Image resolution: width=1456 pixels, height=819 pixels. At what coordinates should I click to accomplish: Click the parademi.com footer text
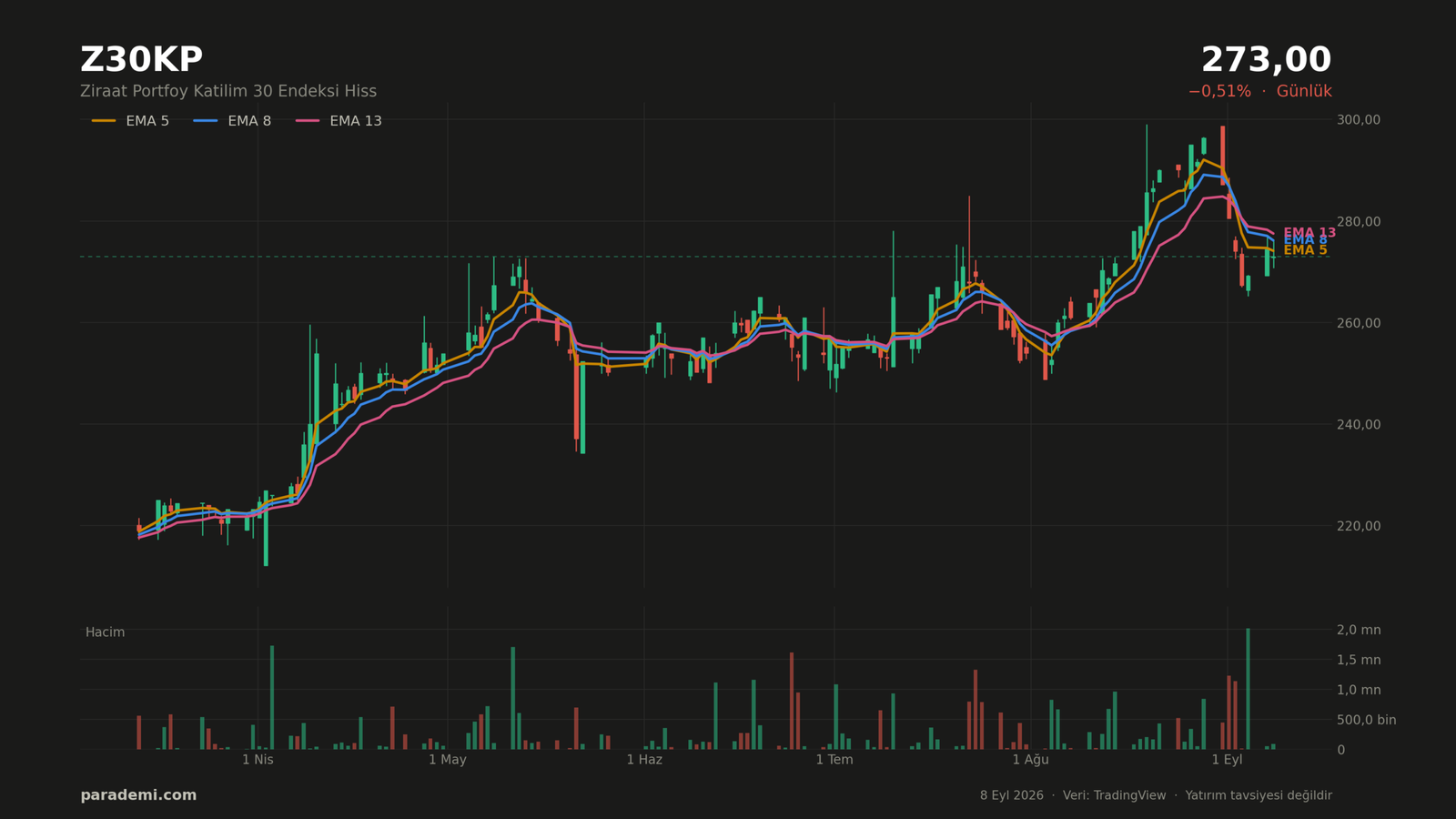click(138, 795)
